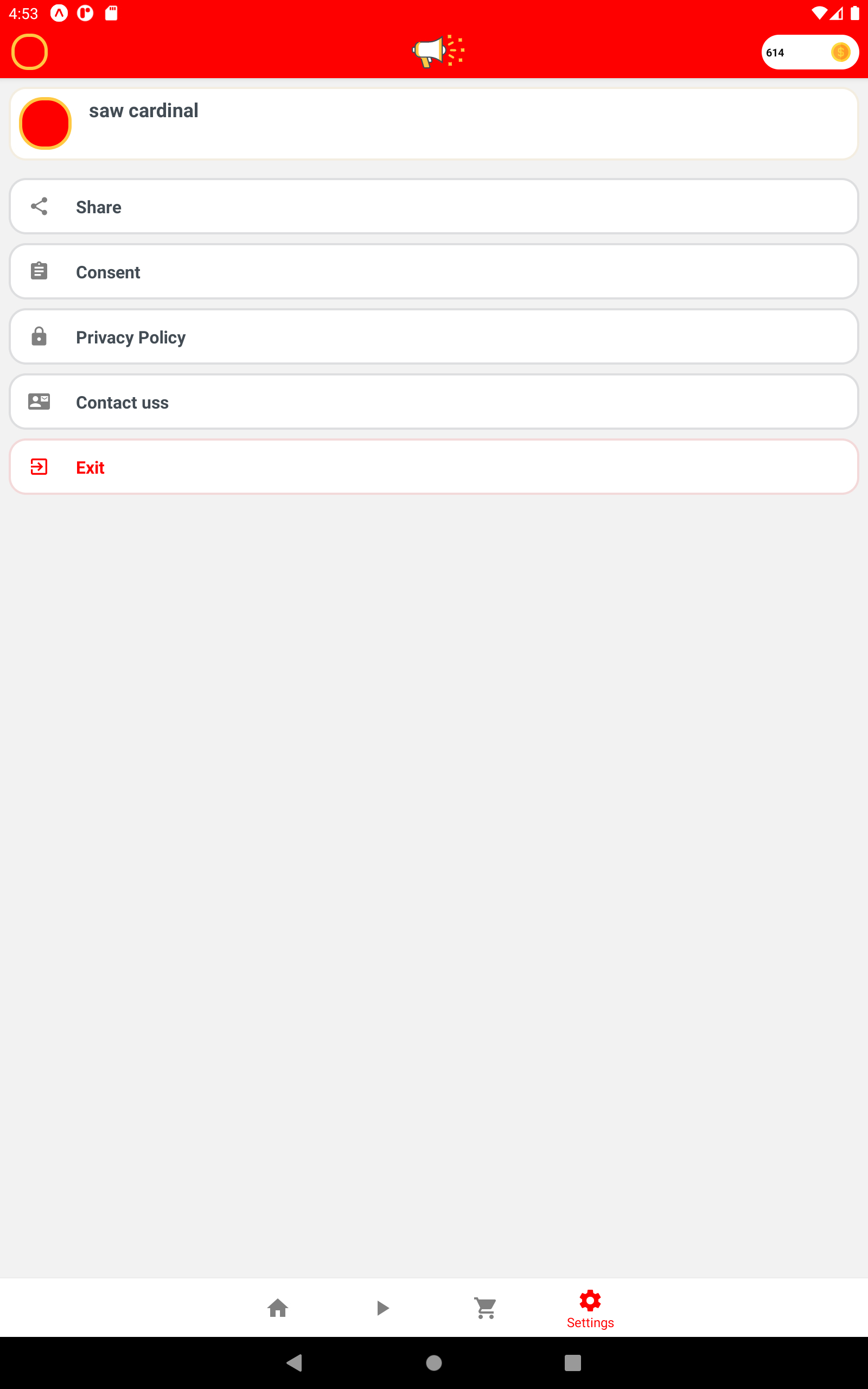Tap the megaphone logo in header
Viewport: 868px width, 1389px height.
(437, 52)
